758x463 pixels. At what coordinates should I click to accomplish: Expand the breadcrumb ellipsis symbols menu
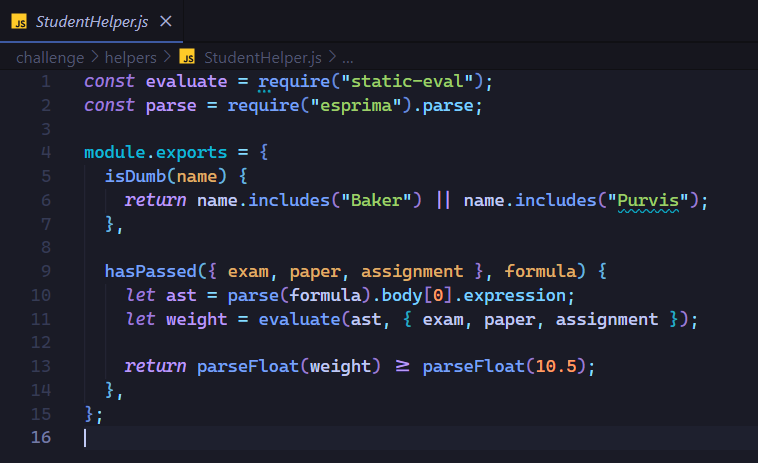(348, 58)
